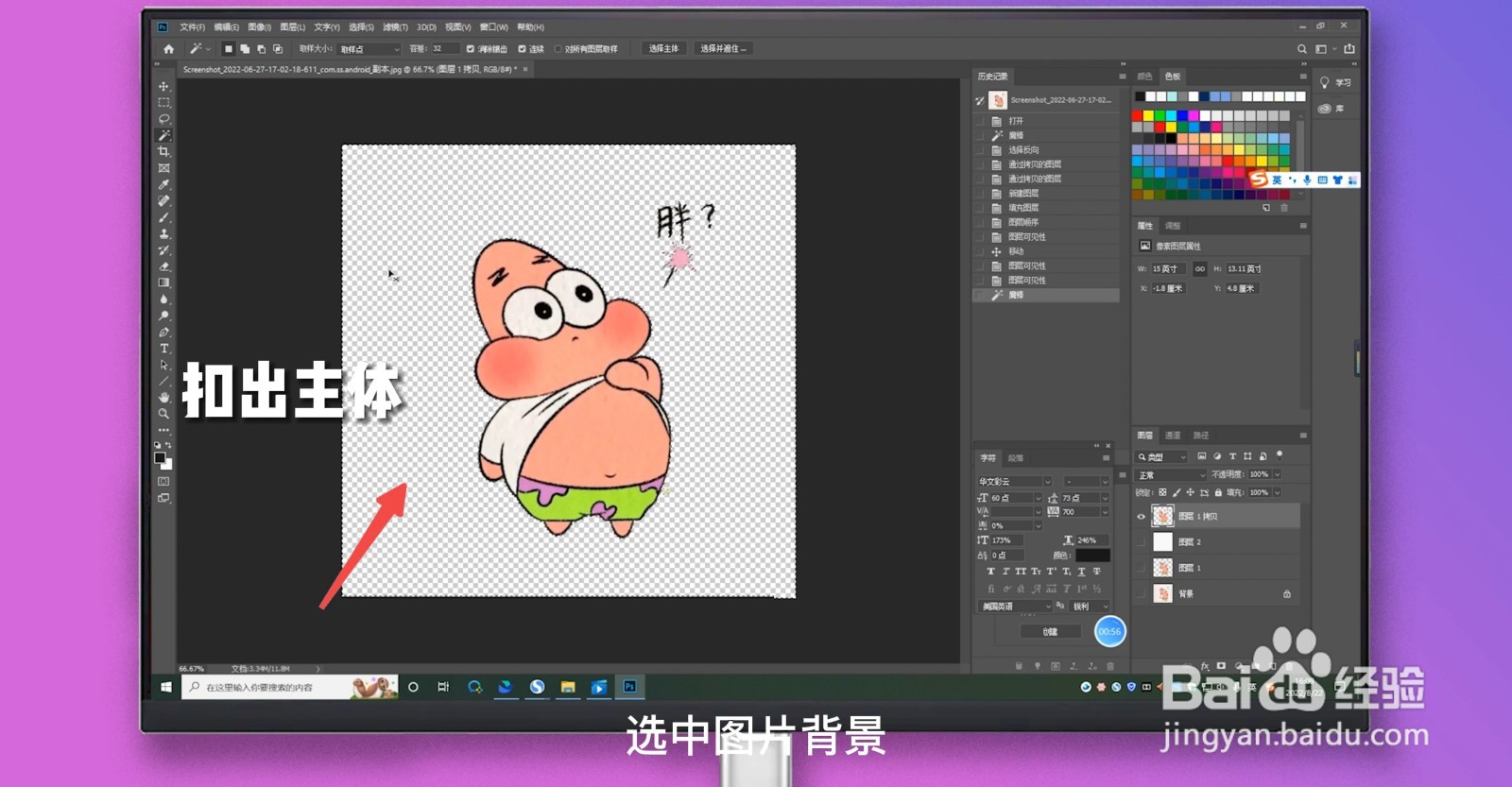This screenshot has width=1512, height=787.
Task: Enable 对所有图层取样 checkbox
Action: pos(558,49)
